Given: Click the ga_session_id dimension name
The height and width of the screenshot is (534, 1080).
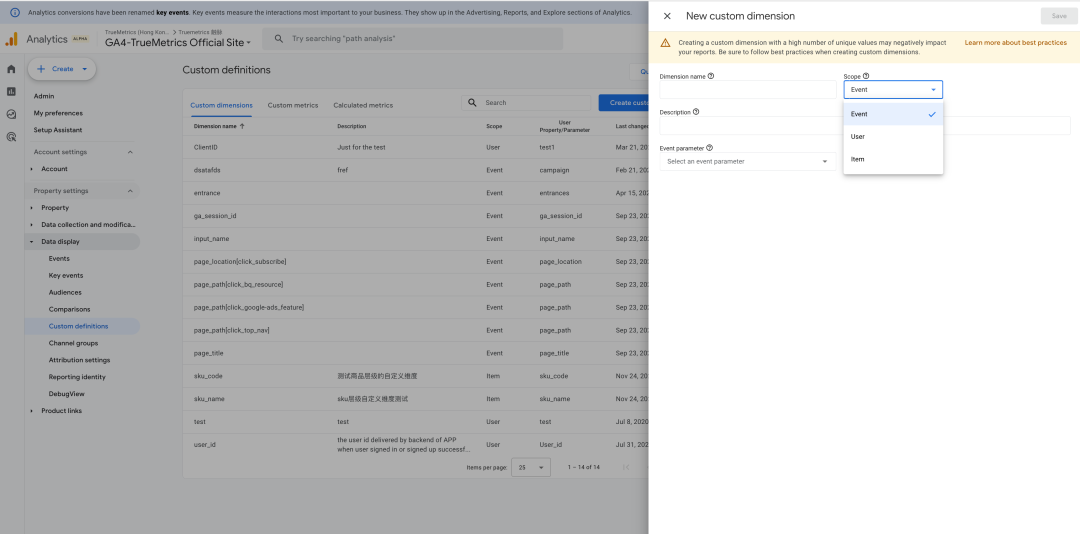Looking at the screenshot, I should pos(215,216).
